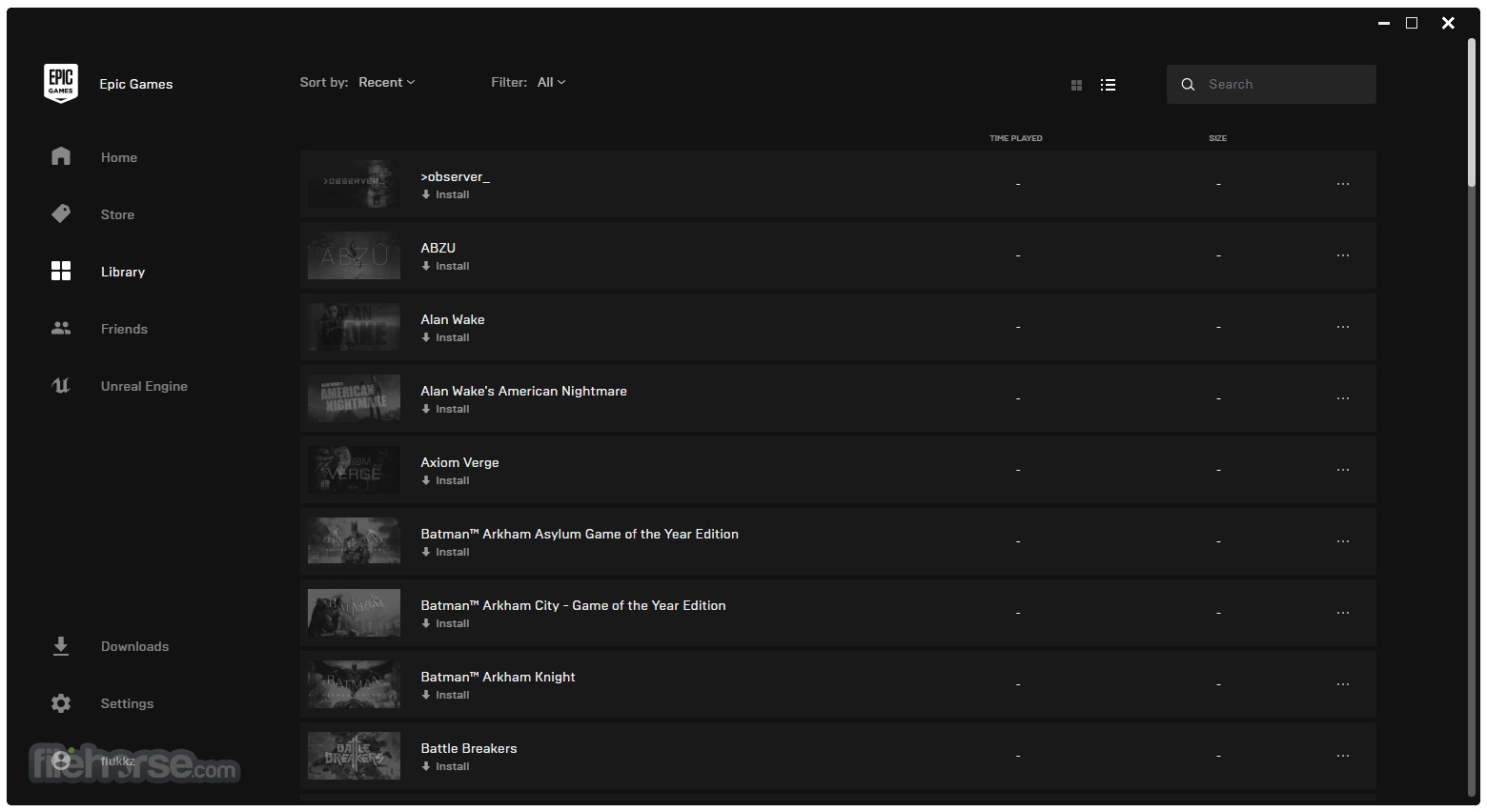
Task: Install Axiom Verge
Action: 445,480
